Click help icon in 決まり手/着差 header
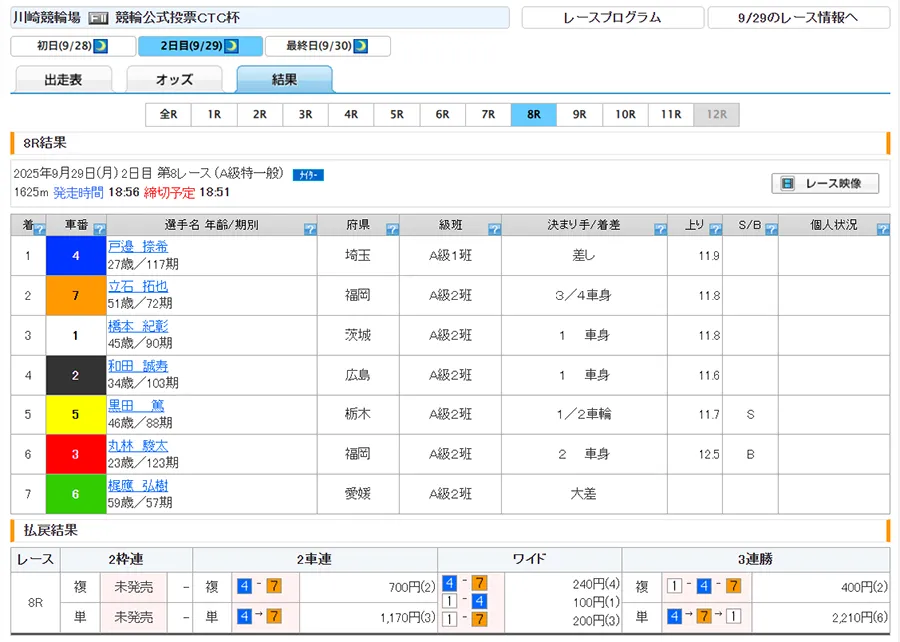Viewport: 900px width, 642px height. point(660,229)
